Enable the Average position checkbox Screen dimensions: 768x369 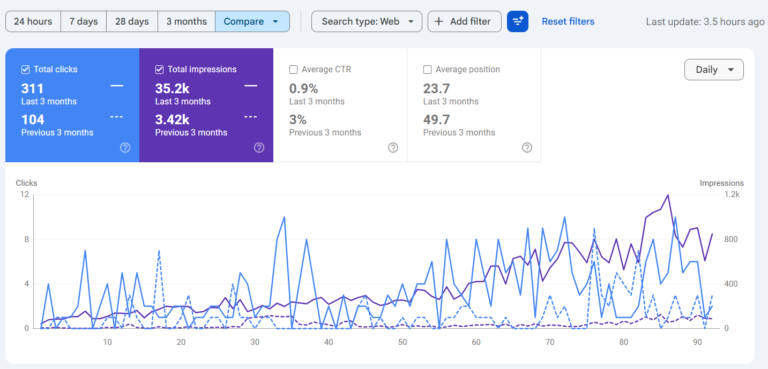427,70
